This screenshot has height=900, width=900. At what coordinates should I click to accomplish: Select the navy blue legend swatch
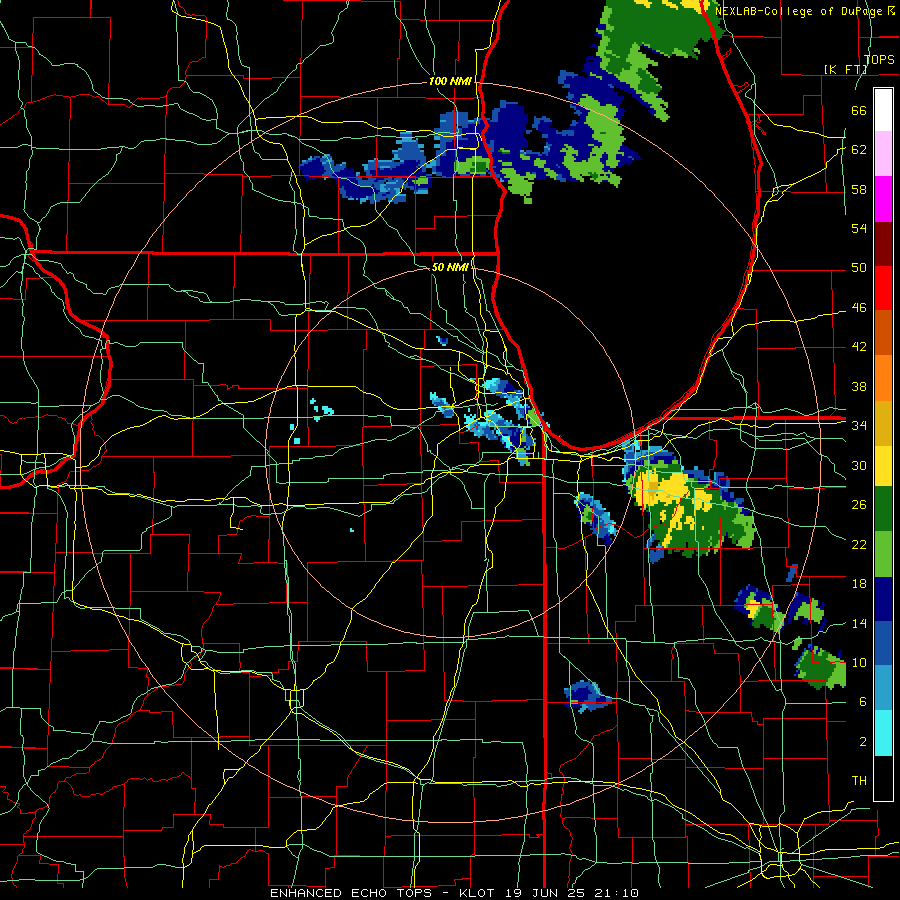tap(883, 599)
